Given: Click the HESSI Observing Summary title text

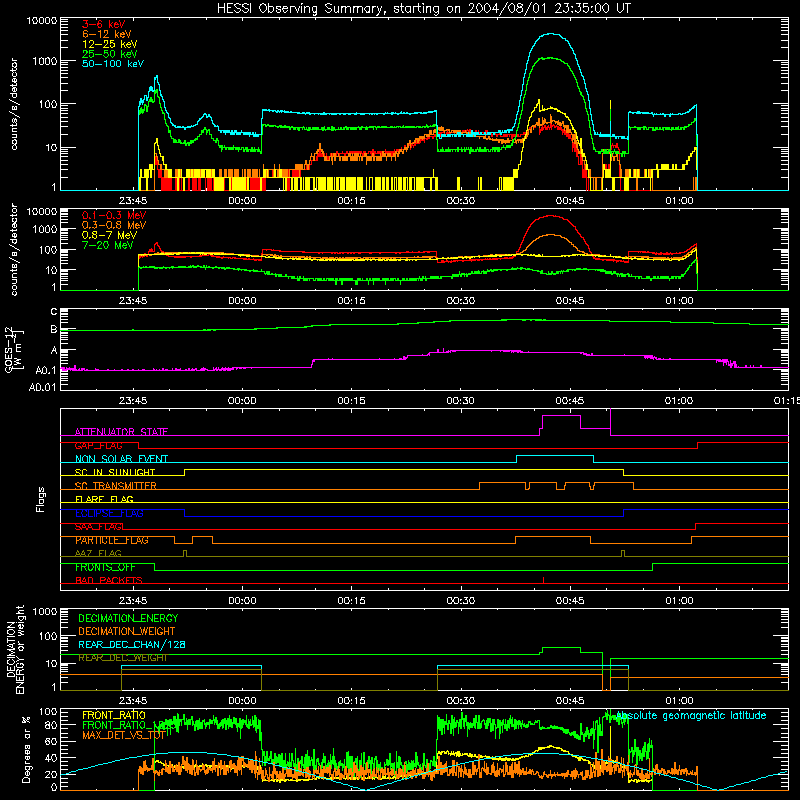Looking at the screenshot, I should pos(424,8).
